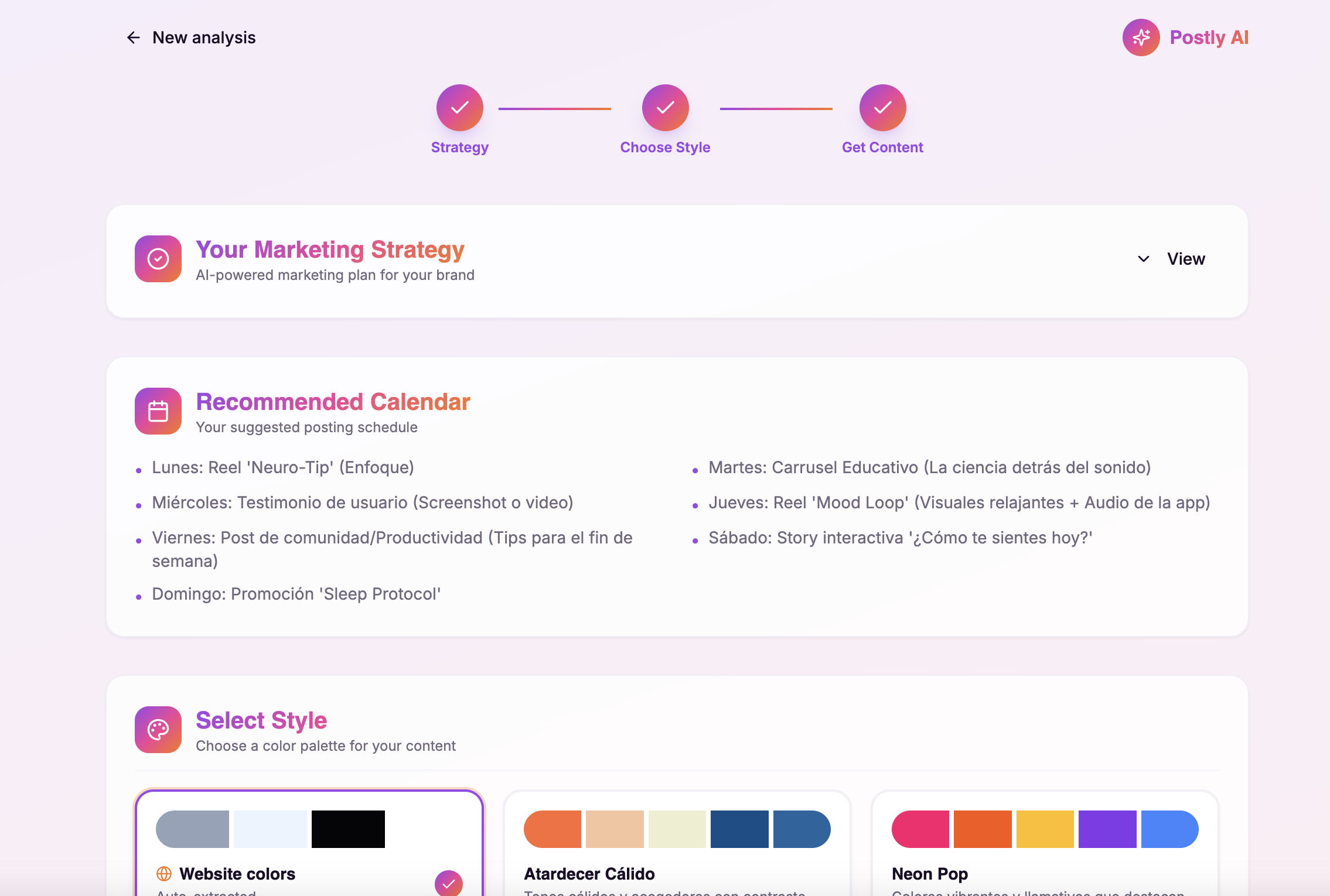Viewport: 1330px width, 896px height.
Task: Click the Strategy step checkmark circle
Action: click(x=459, y=108)
